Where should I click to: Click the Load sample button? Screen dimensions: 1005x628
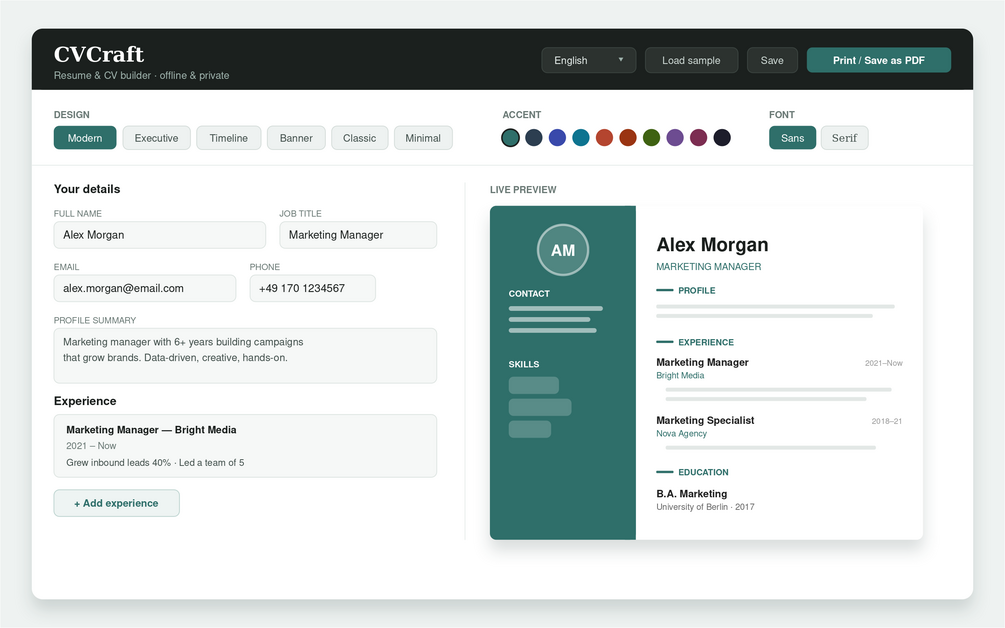pyautogui.click(x=691, y=60)
